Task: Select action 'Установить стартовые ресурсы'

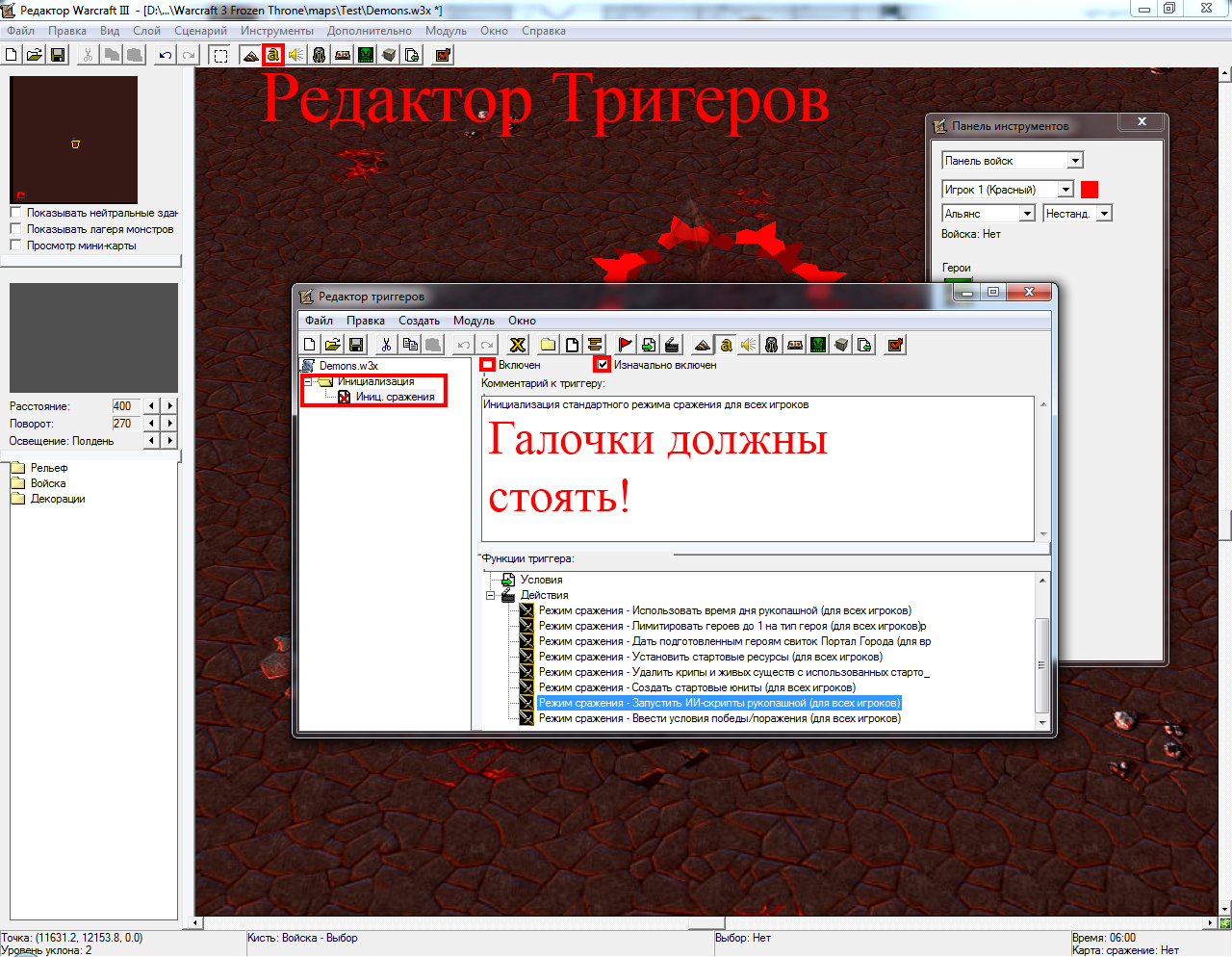Action: point(710,657)
